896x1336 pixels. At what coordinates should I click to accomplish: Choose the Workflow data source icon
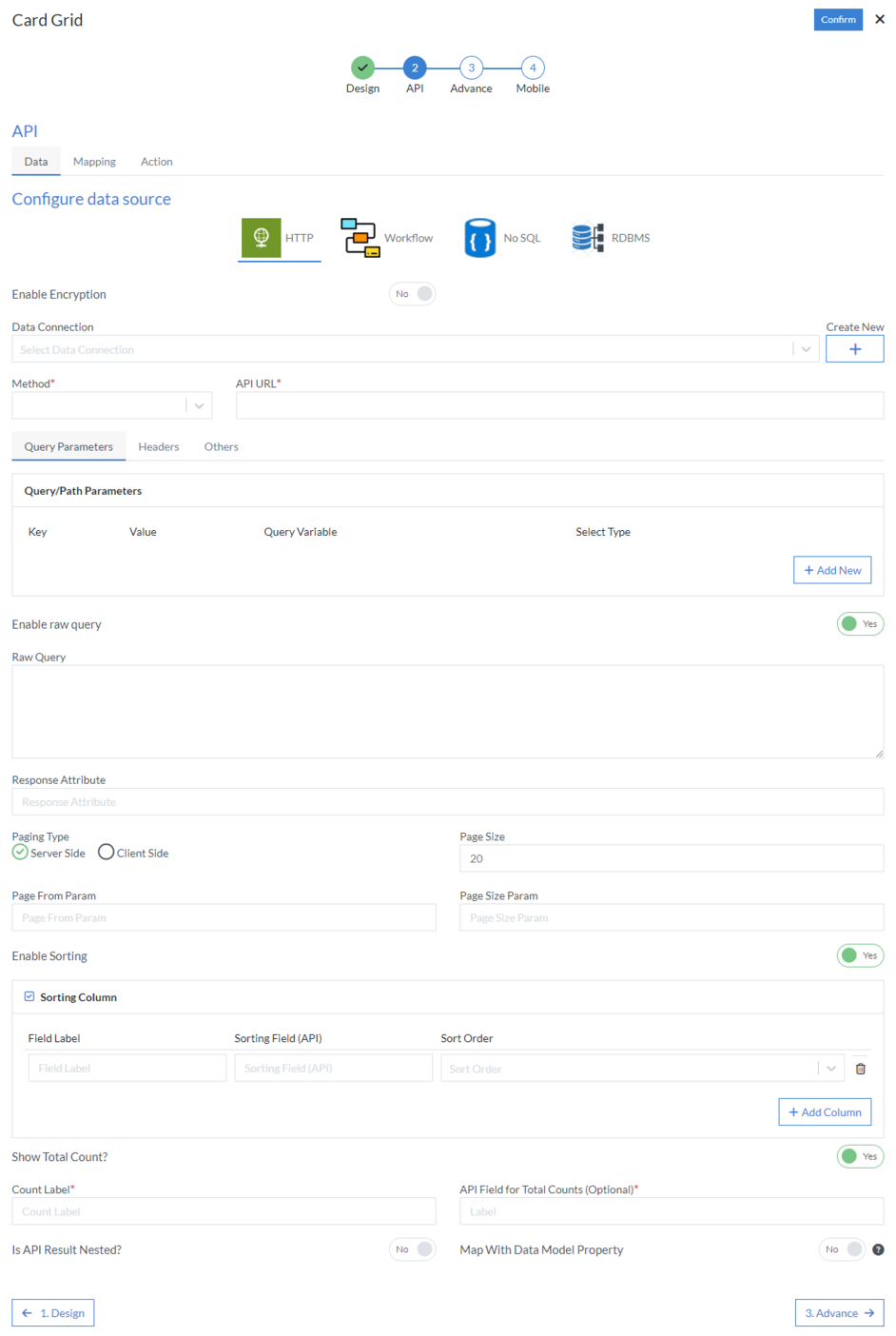(x=360, y=238)
